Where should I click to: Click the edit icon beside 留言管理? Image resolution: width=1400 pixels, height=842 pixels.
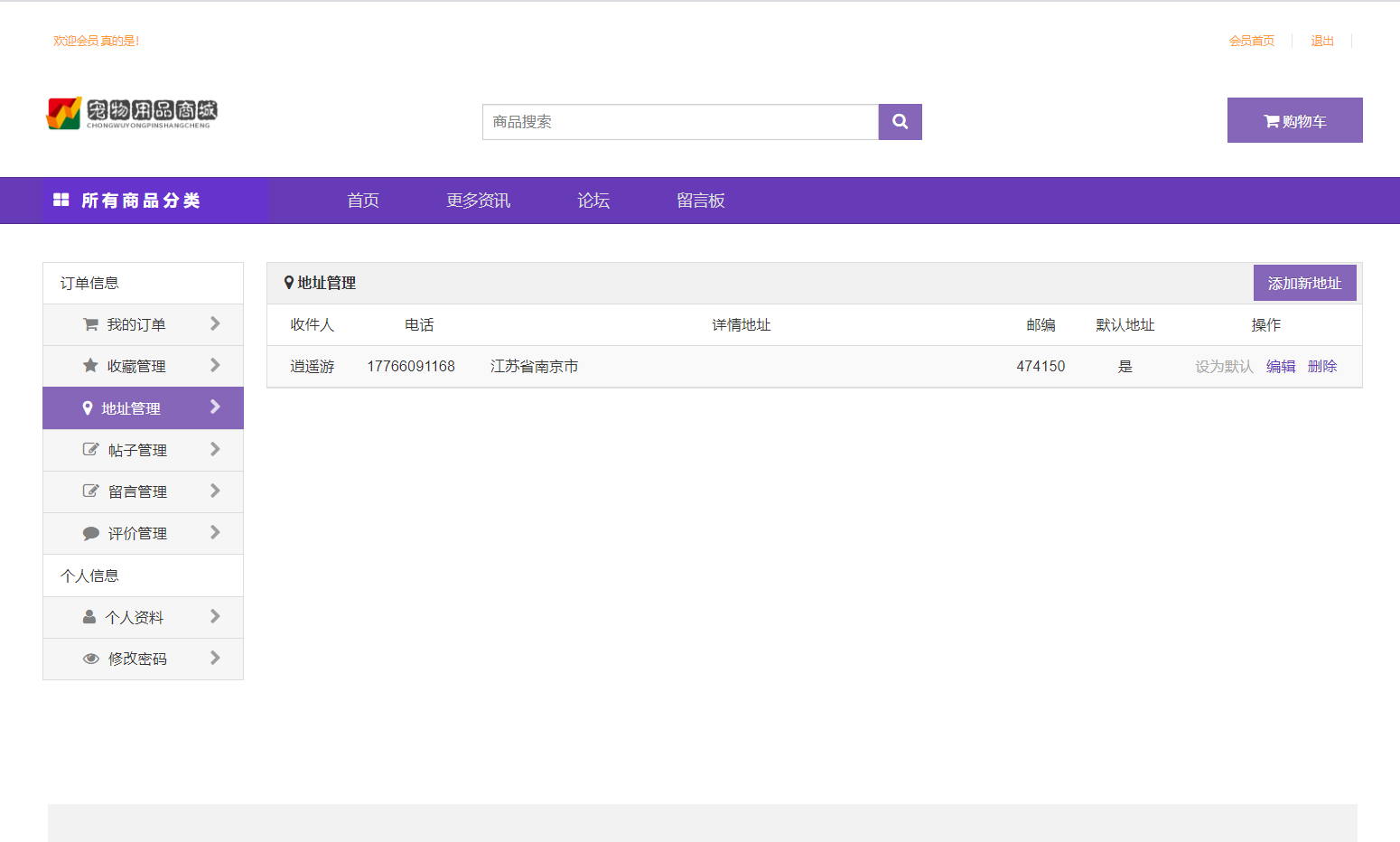90,491
